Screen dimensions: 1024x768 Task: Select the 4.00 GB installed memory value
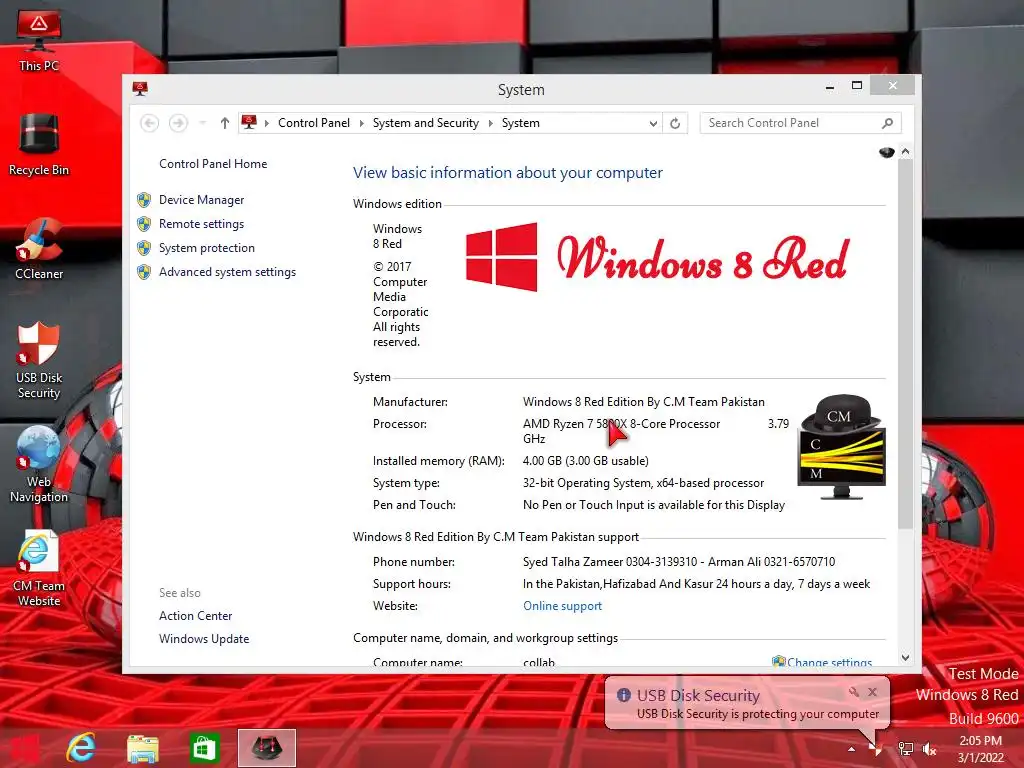pyautogui.click(x=585, y=461)
